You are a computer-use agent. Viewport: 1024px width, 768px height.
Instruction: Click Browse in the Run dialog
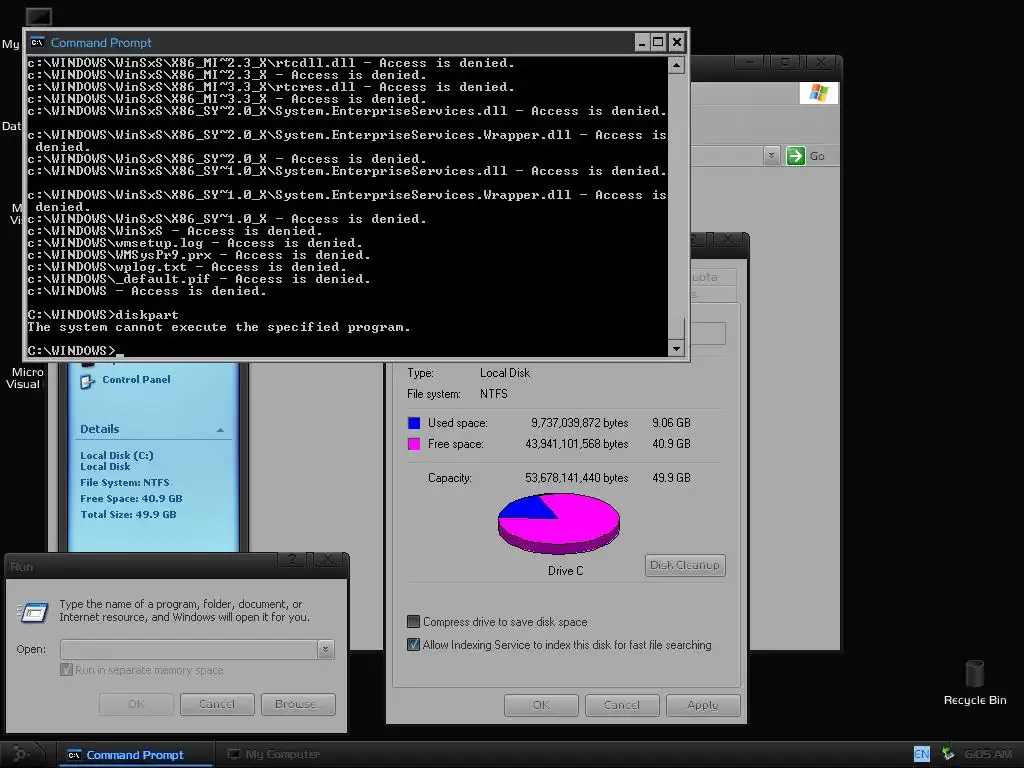pyautogui.click(x=298, y=704)
